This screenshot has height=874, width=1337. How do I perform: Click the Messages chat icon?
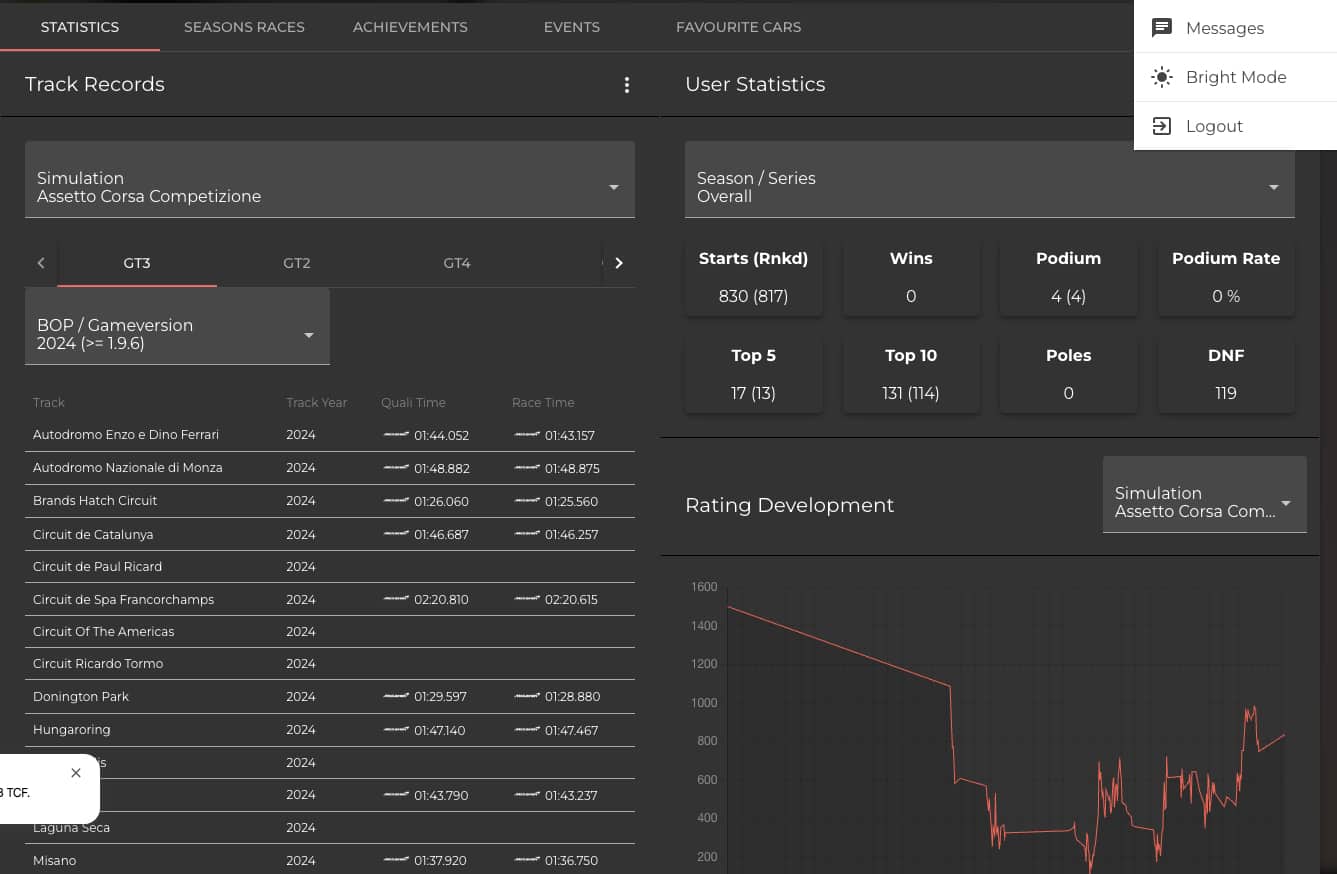click(1161, 28)
